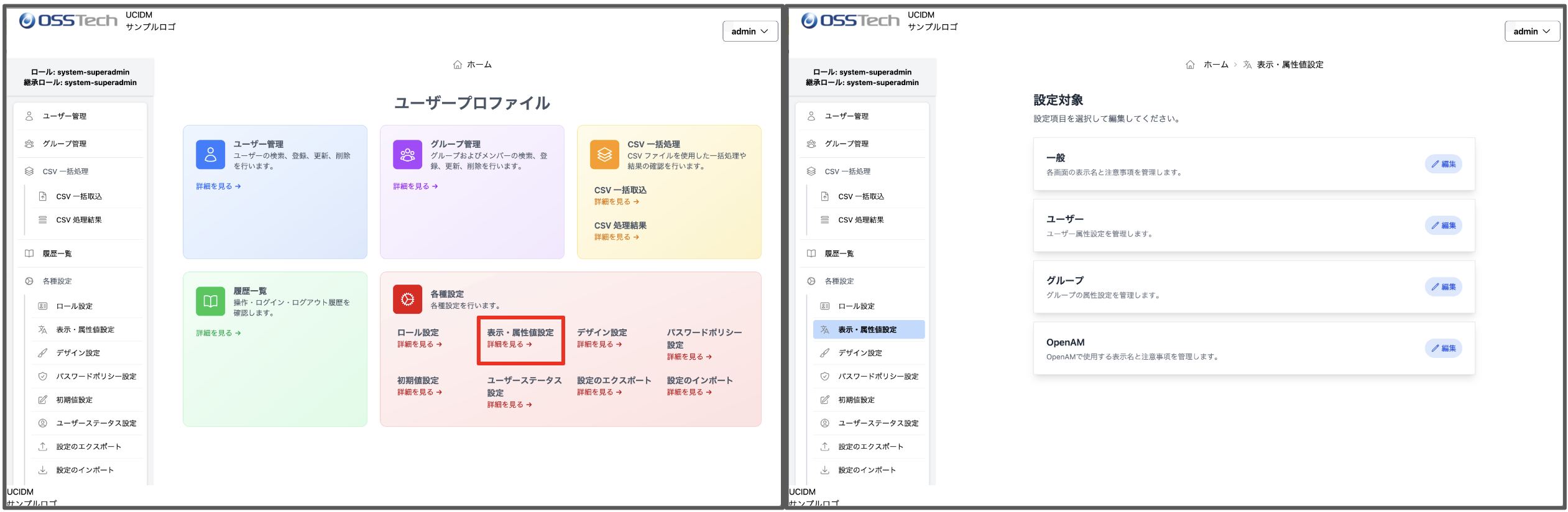This screenshot has width=1568, height=512.
Task: Click the OSSTech logo above the ユーザープロファイル page
Action: [x=68, y=21]
